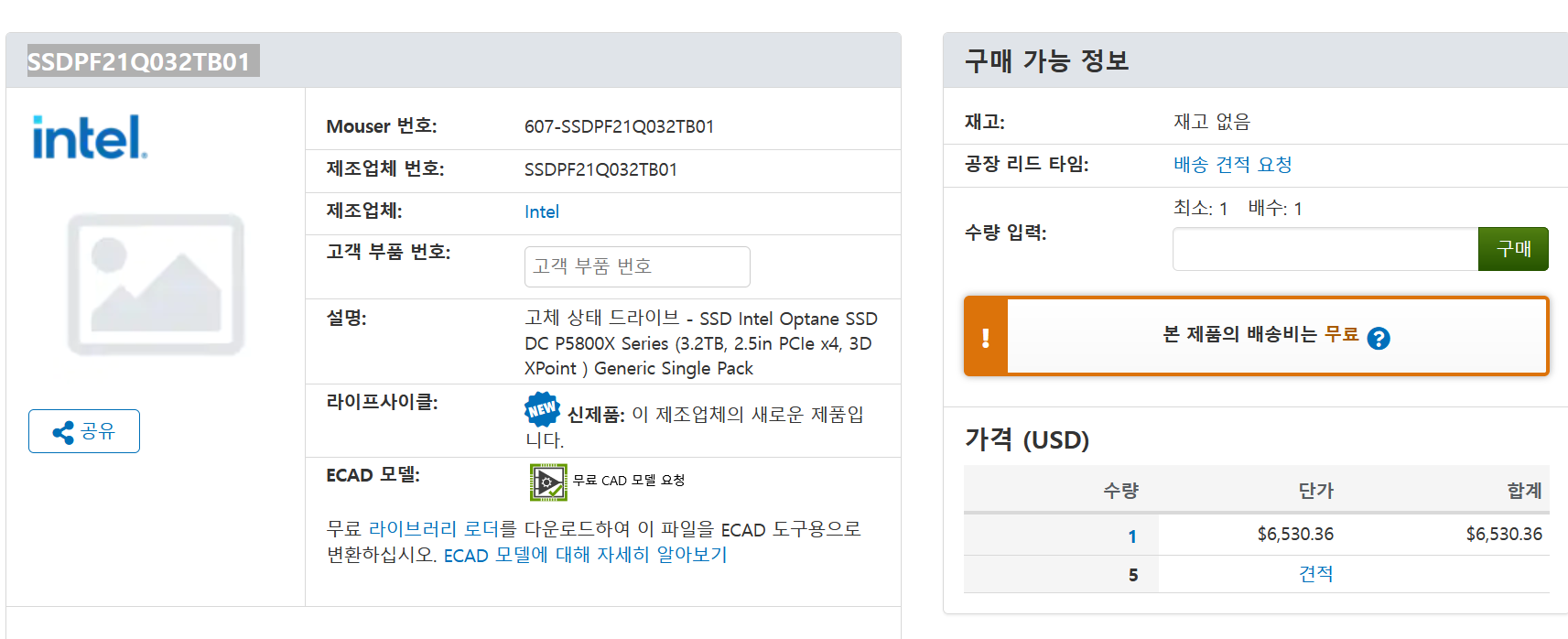1568x639 pixels.
Task: Click the ECAD model CAD request icon
Action: click(x=548, y=482)
